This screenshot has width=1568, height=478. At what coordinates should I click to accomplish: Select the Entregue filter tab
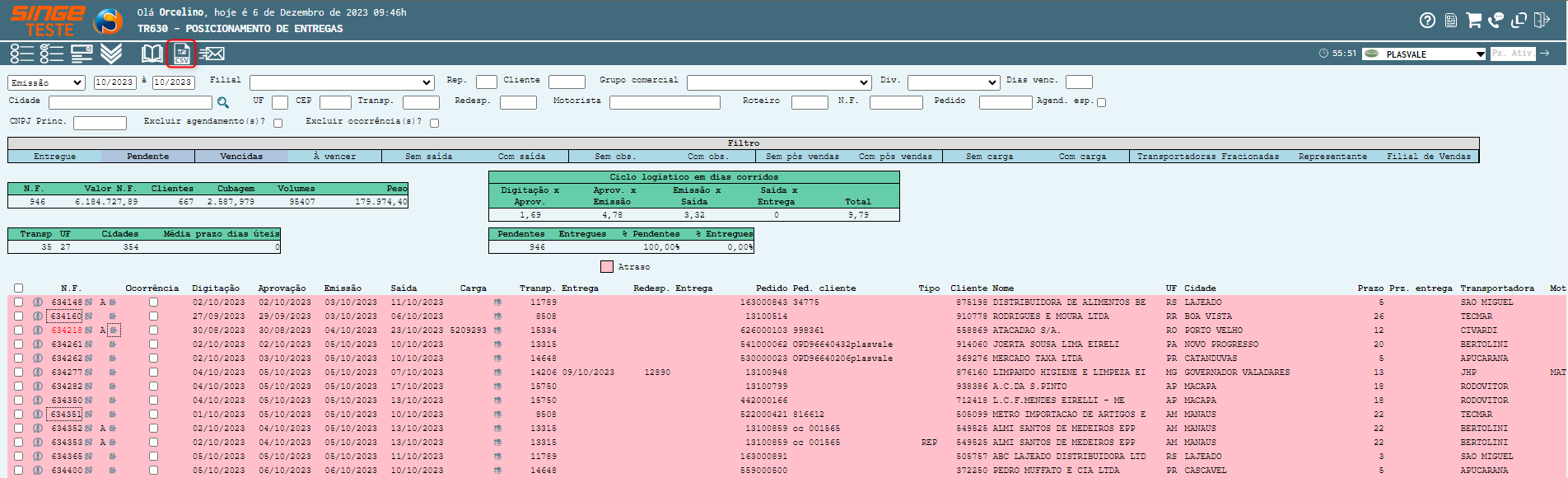[55, 157]
